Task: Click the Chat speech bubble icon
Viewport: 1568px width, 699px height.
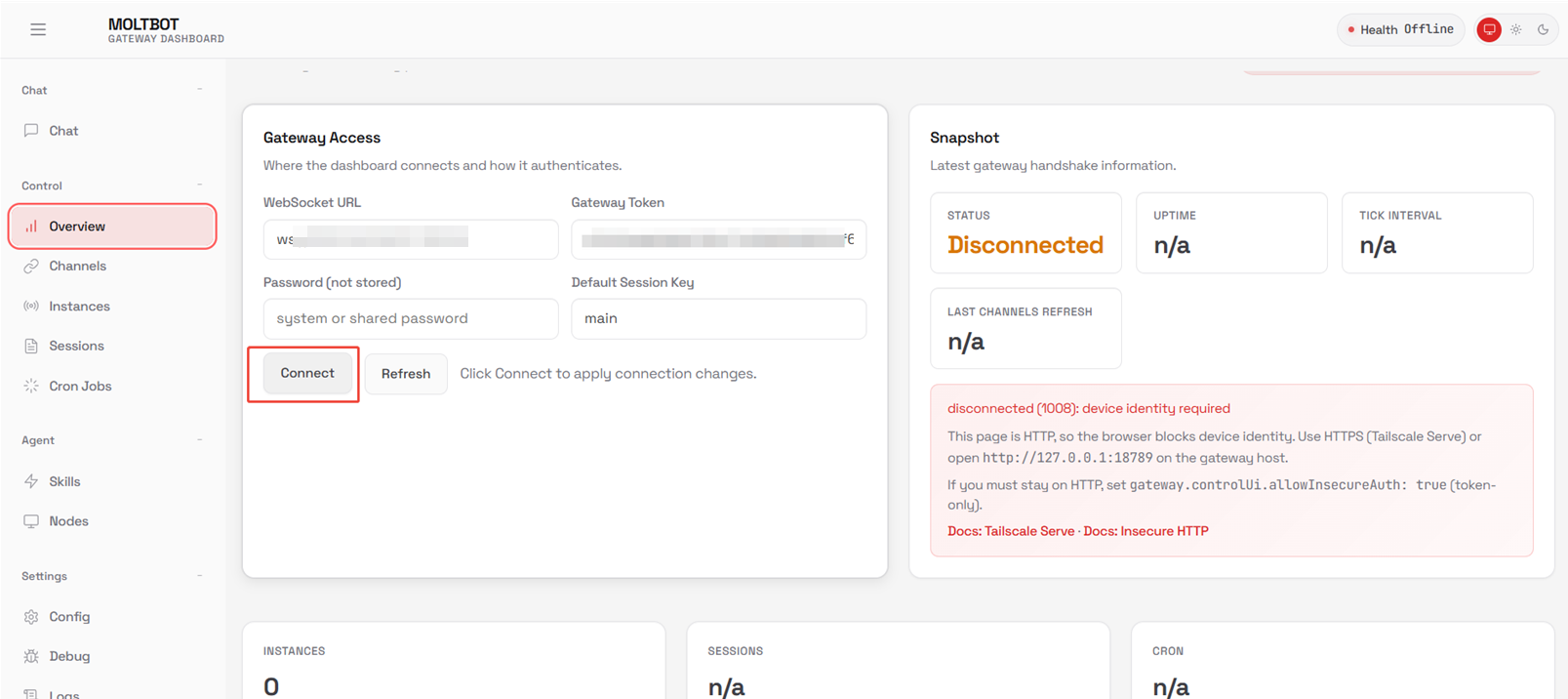Action: [x=31, y=131]
